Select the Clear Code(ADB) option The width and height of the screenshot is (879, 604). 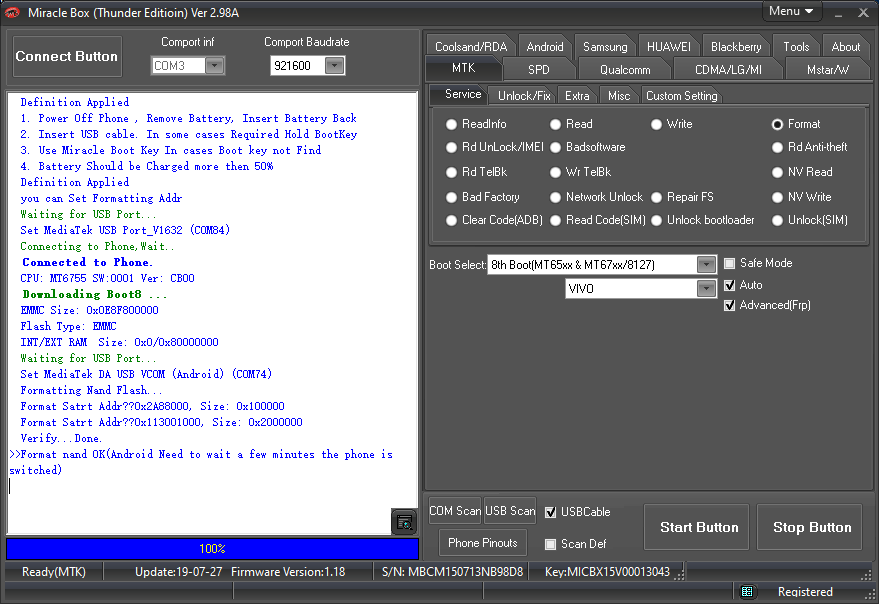pyautogui.click(x=494, y=220)
